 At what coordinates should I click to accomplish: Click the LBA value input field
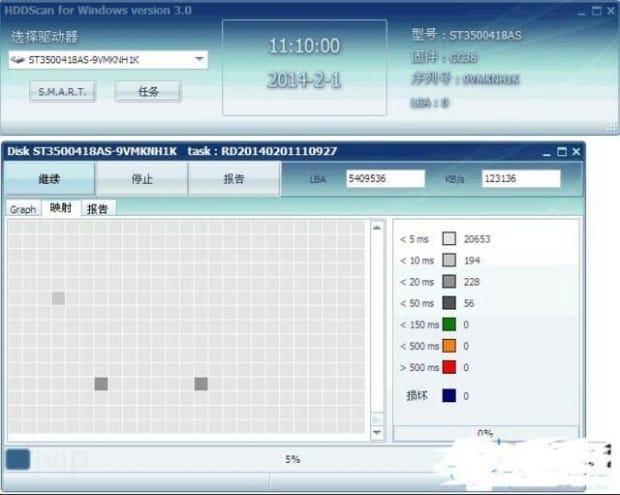click(386, 178)
